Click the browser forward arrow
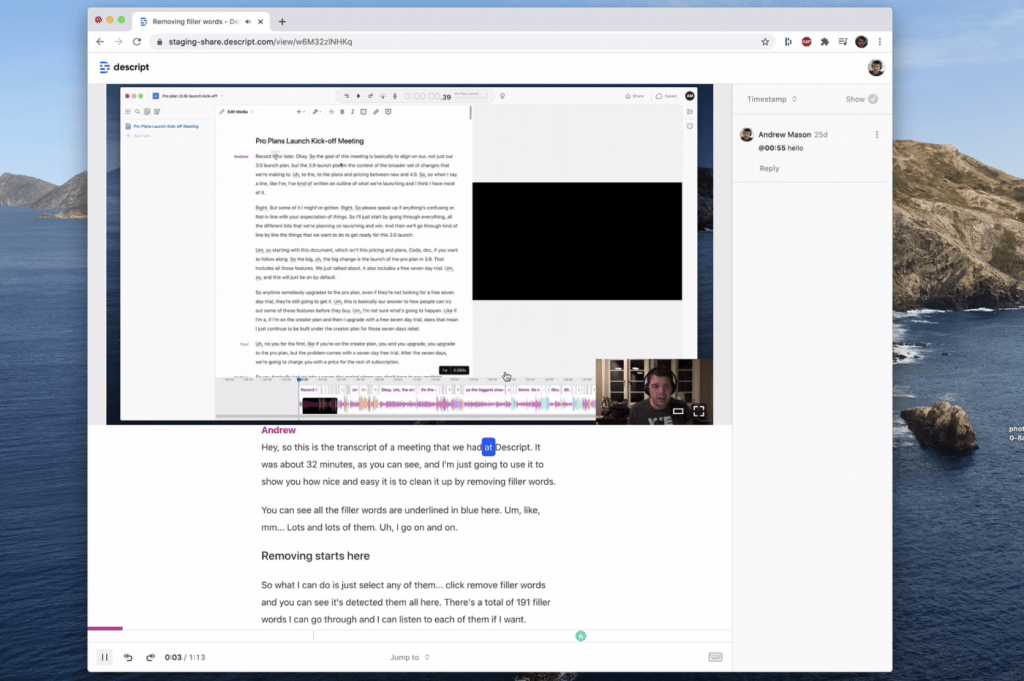The height and width of the screenshot is (681, 1024). [x=118, y=42]
